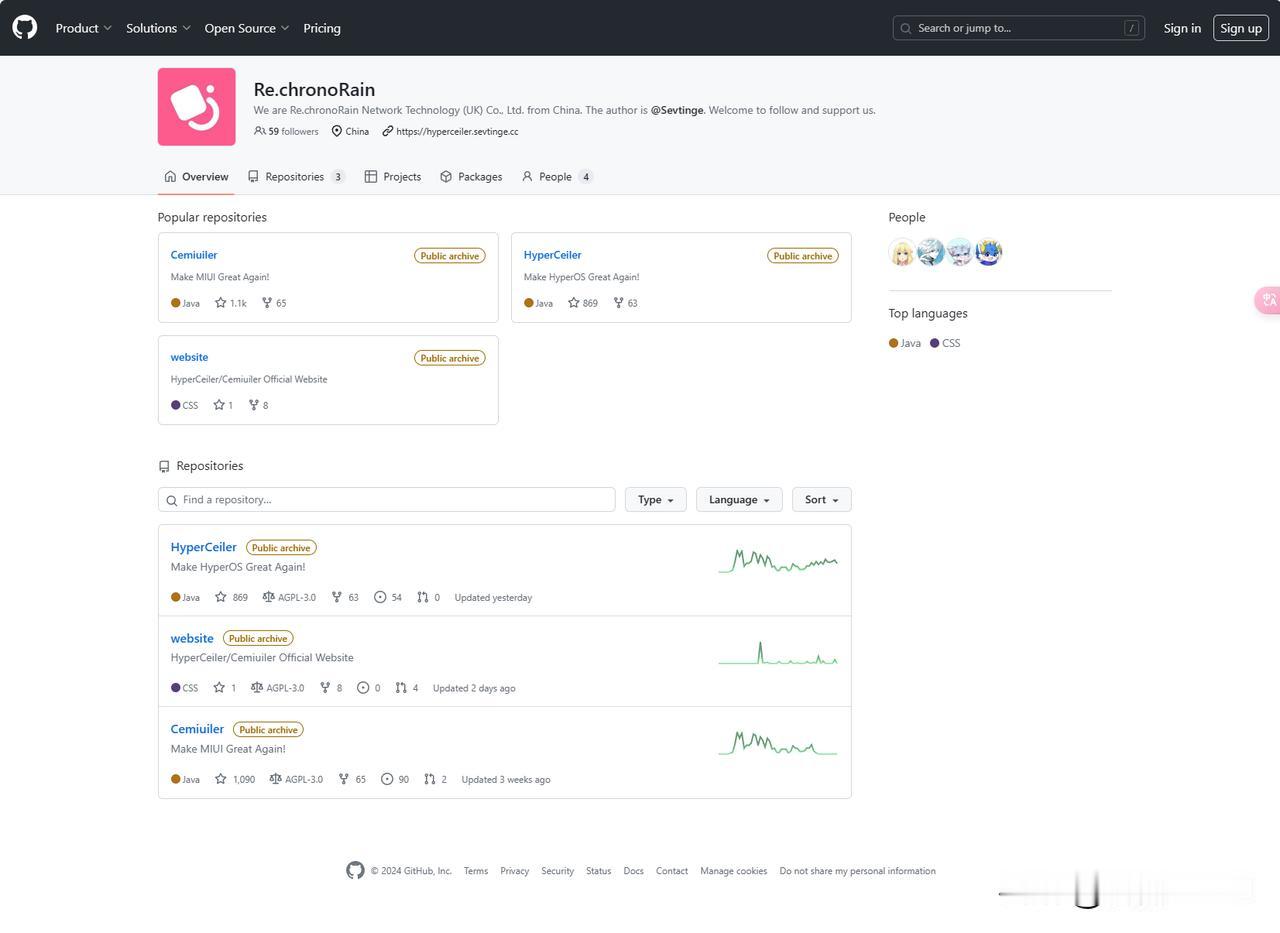Screen dimensions: 1280x933
Task: View Cemiuiler's 1,090 stargazers
Action: tap(235, 779)
